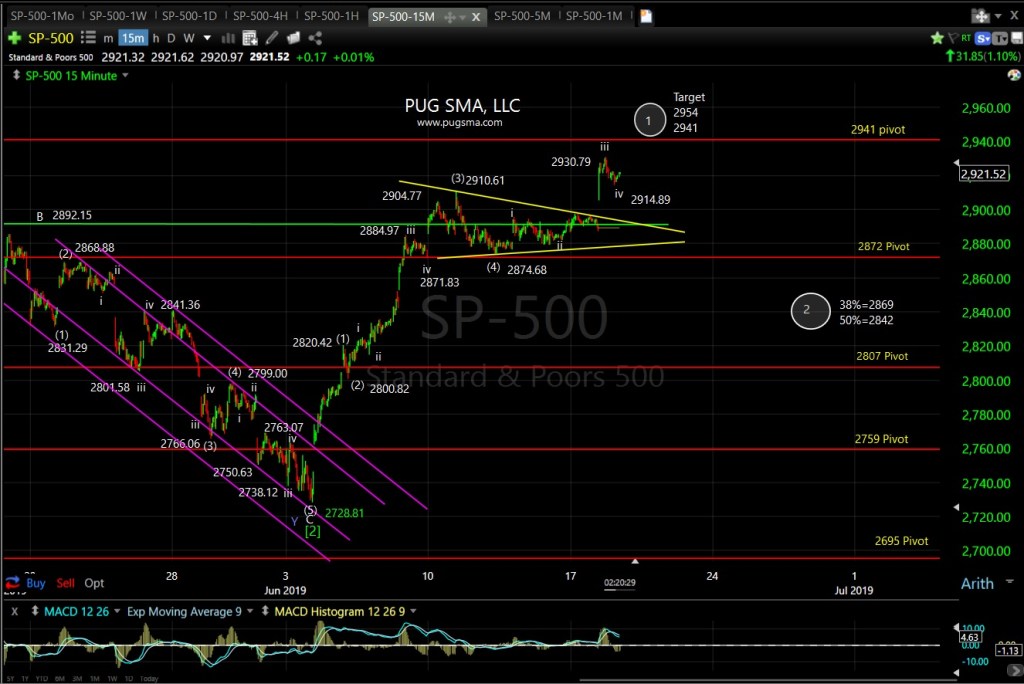Switch to SP-500-5M tab
Screen dimensions: 1024x684
tap(522, 16)
